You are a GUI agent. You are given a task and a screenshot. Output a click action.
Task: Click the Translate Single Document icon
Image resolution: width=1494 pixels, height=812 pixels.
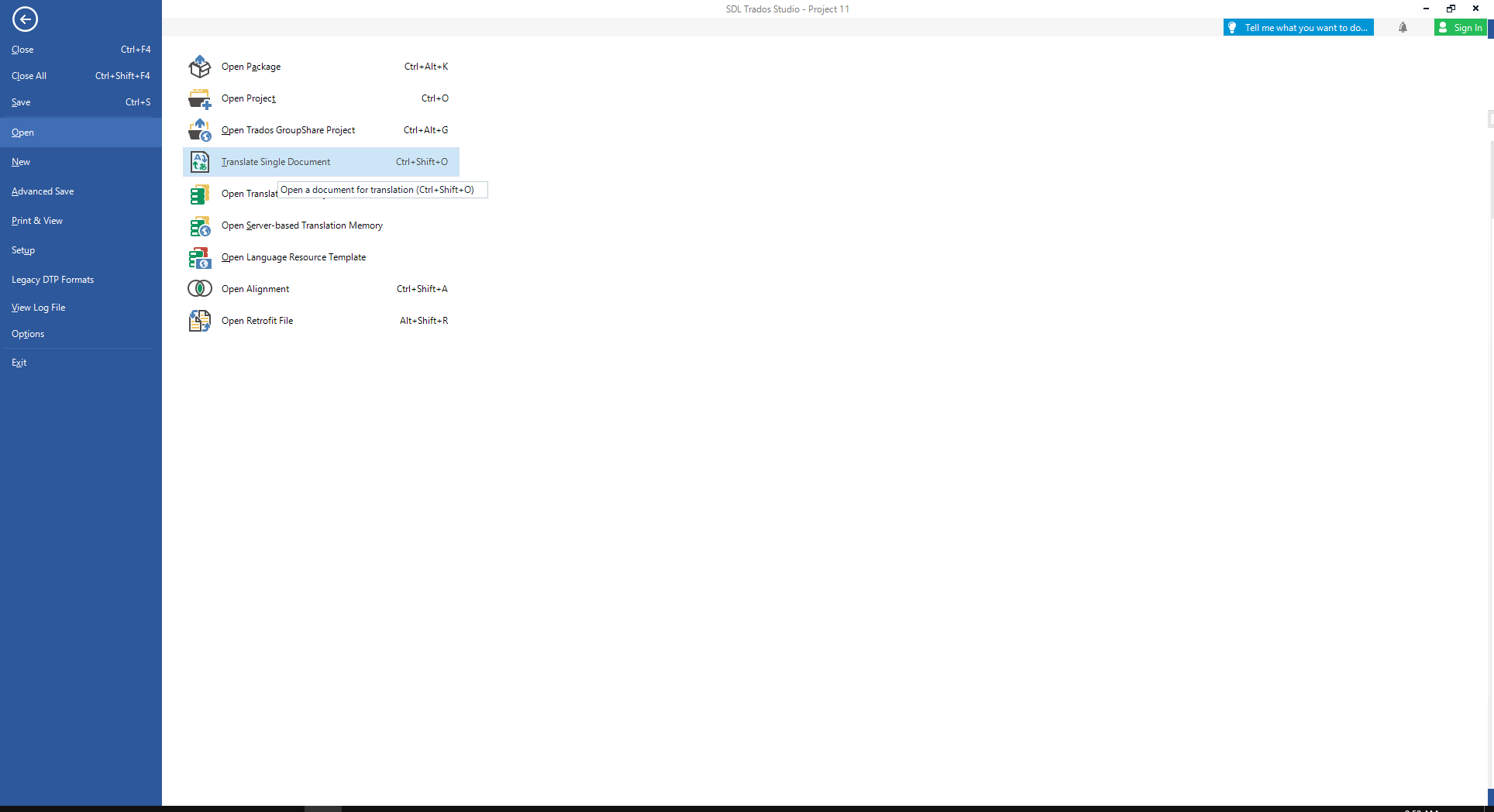point(200,162)
